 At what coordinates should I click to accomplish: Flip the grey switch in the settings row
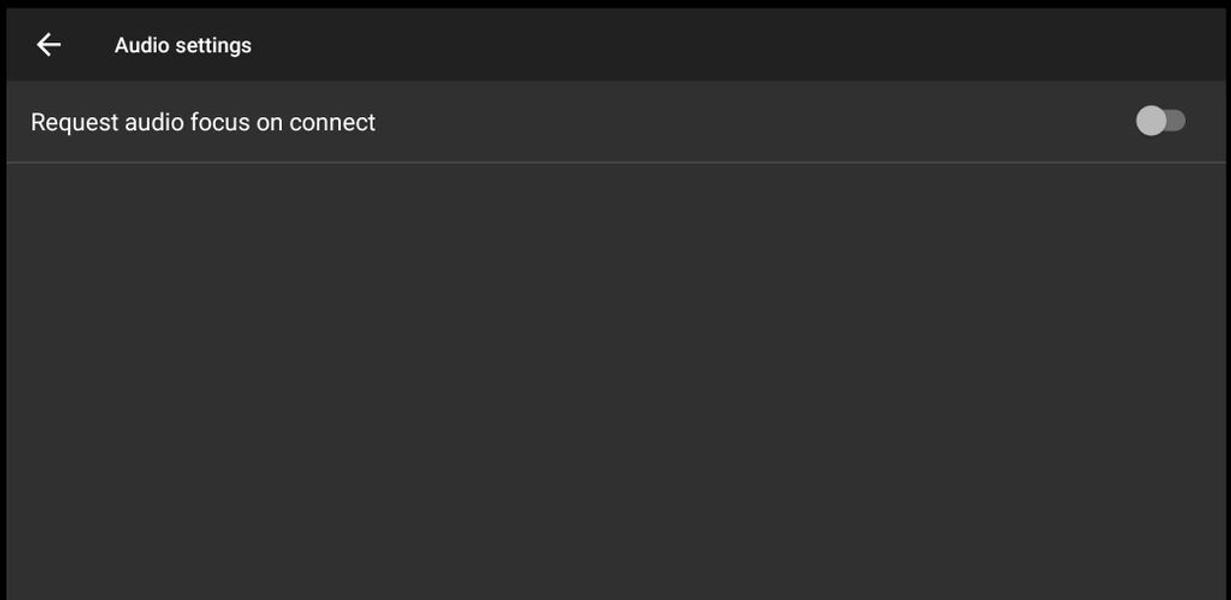click(1160, 121)
